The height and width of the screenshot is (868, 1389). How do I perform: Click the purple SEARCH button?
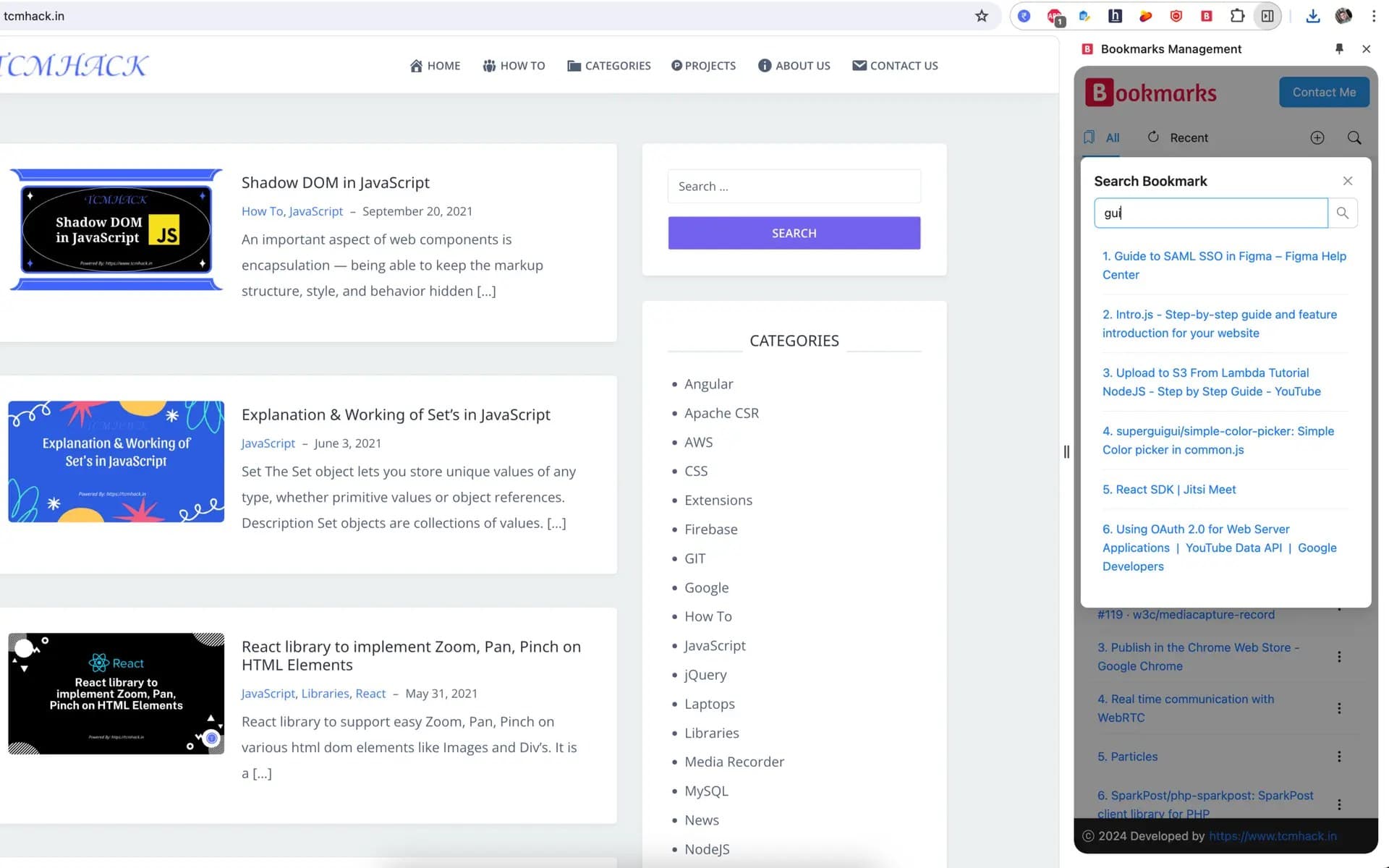[794, 233]
